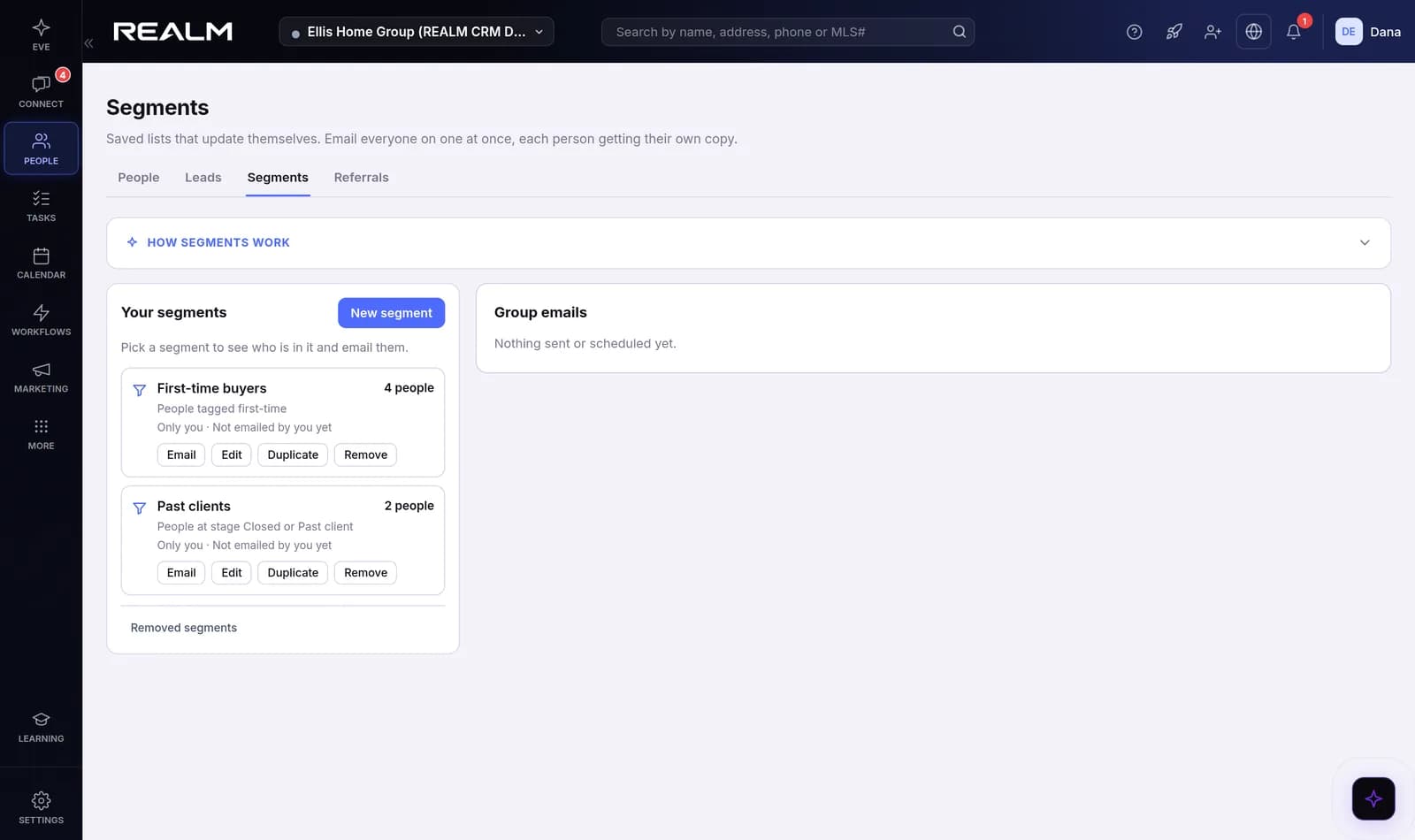Switch to the People tab
The width and height of the screenshot is (1415, 840).
(139, 178)
